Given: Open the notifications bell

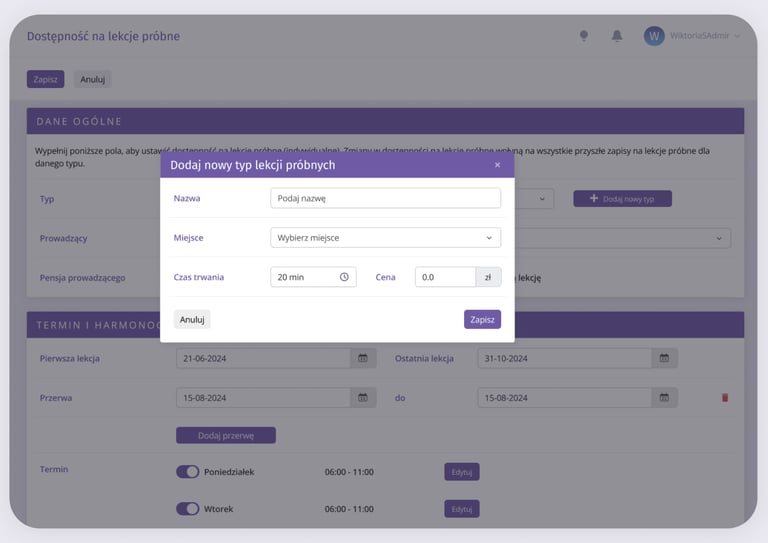Looking at the screenshot, I should pyautogui.click(x=617, y=36).
